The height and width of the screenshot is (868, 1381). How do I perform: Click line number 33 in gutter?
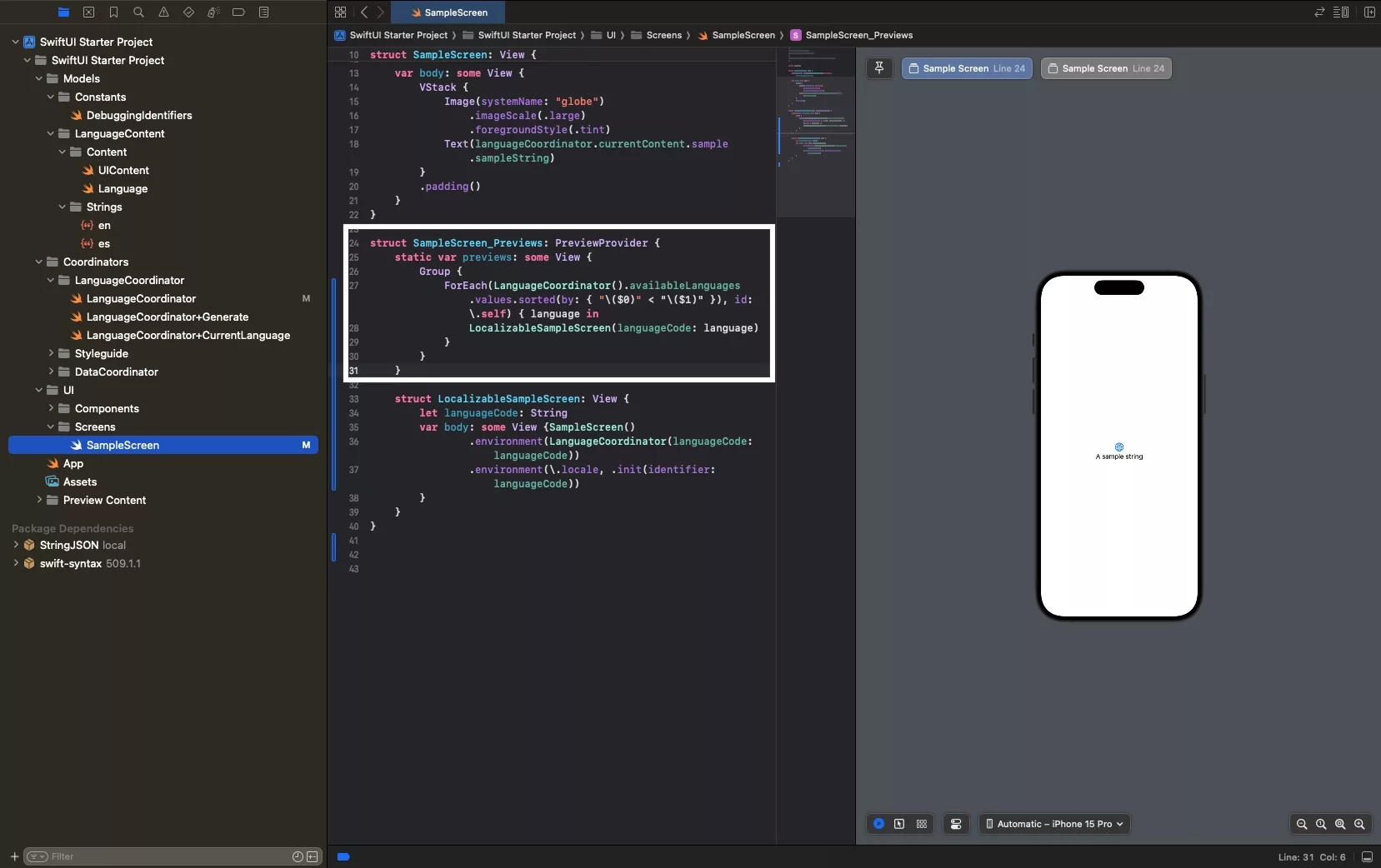[x=354, y=399]
